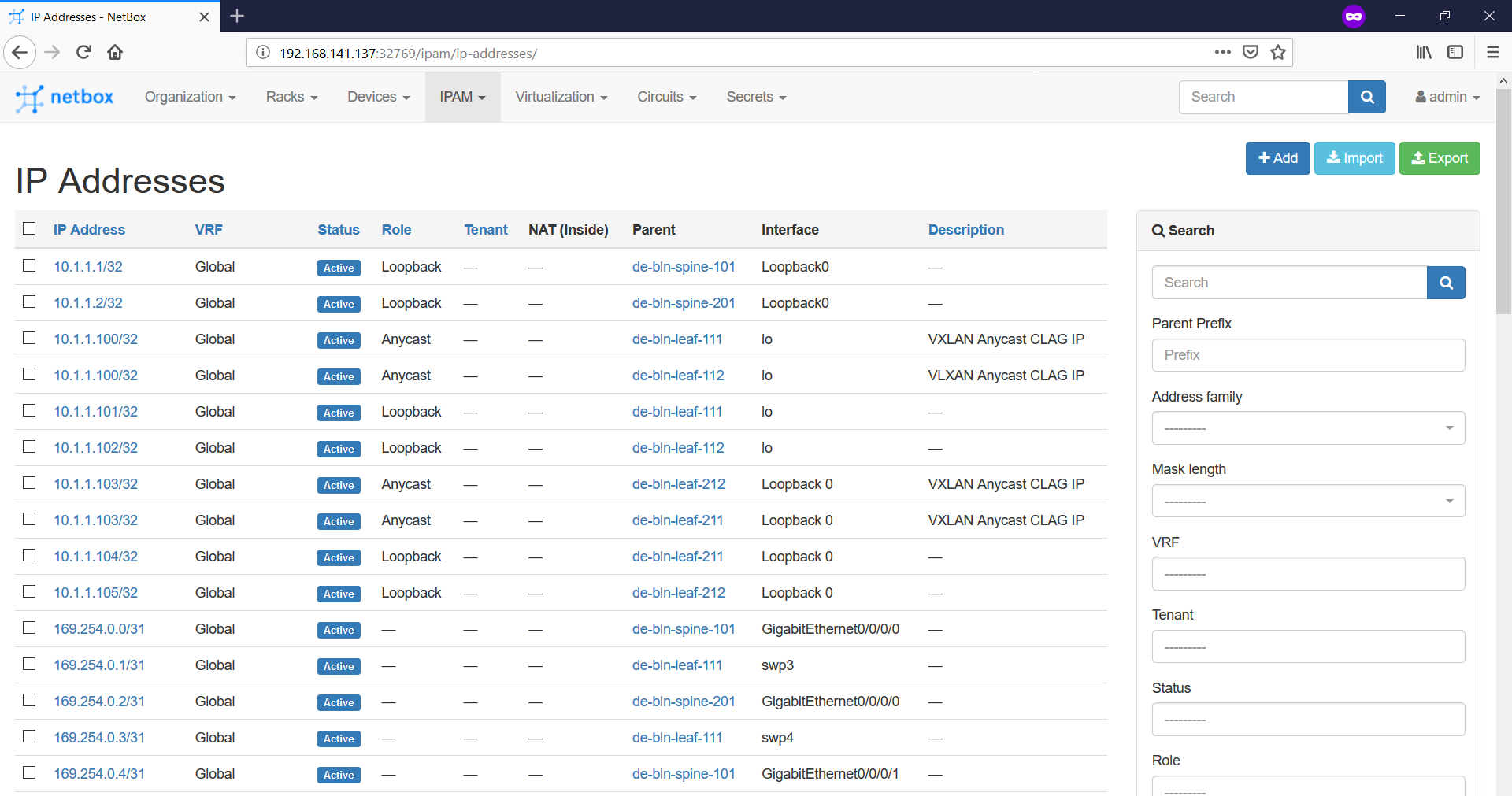The width and height of the screenshot is (1512, 796).
Task: Expand the Address family dropdown
Action: (1307, 428)
